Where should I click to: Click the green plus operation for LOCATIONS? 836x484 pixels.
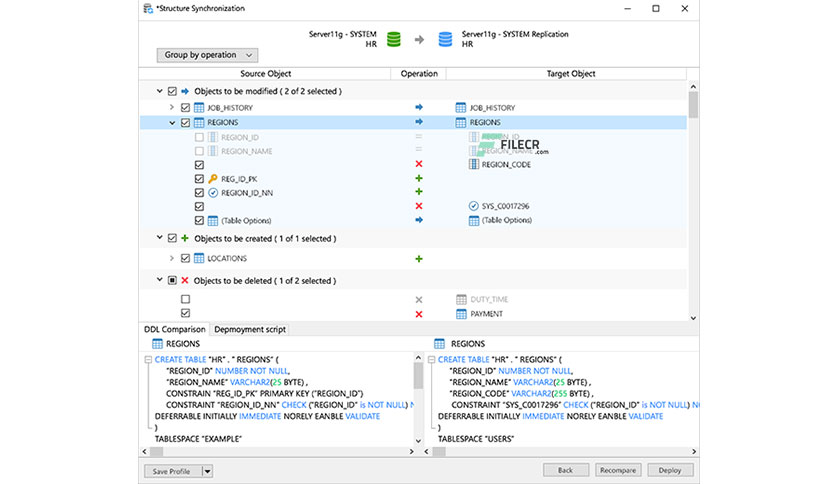[x=419, y=259]
